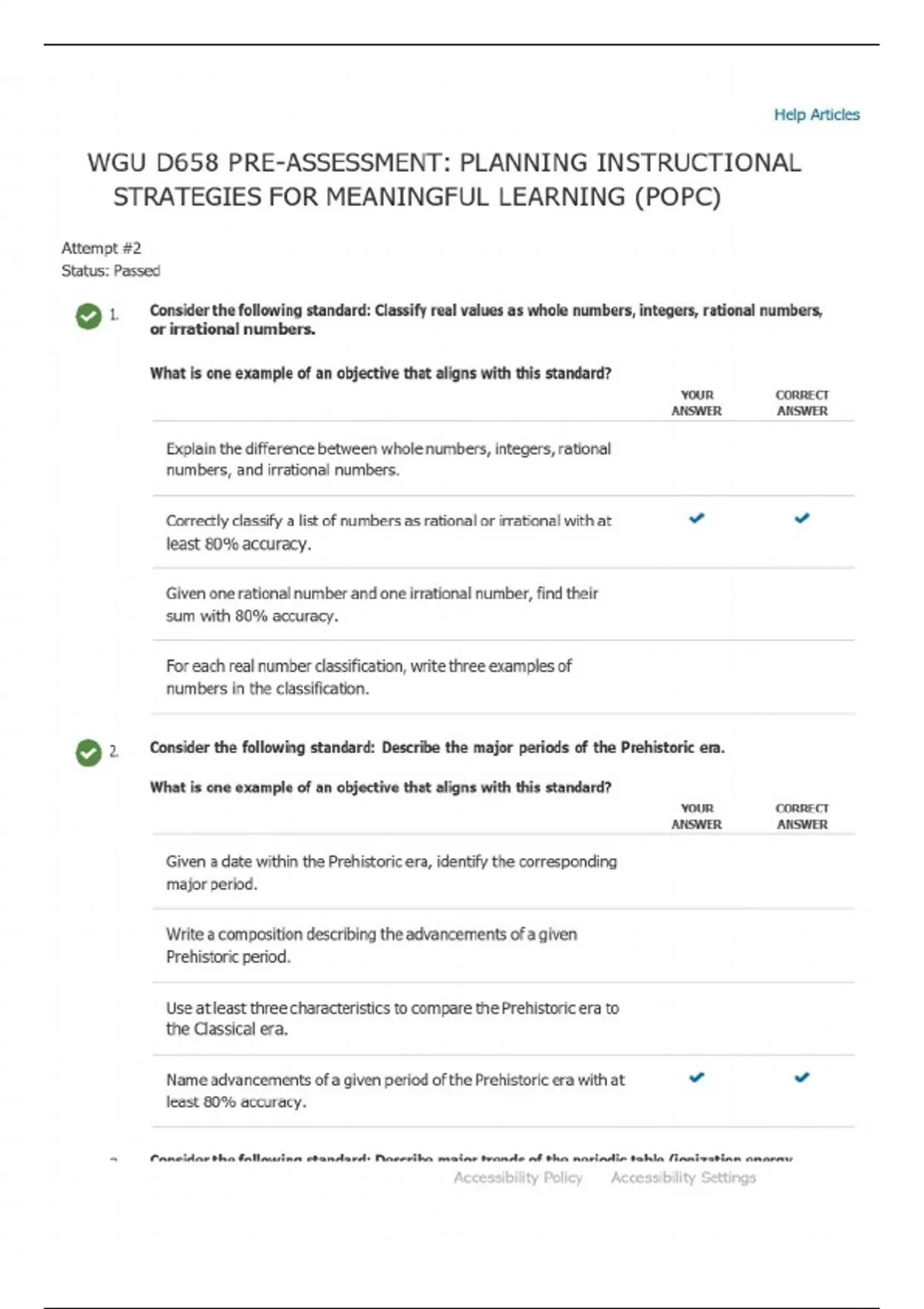Click the WGU D658 Pre-Assessment title
The width and height of the screenshot is (924, 1309).
pos(444,179)
